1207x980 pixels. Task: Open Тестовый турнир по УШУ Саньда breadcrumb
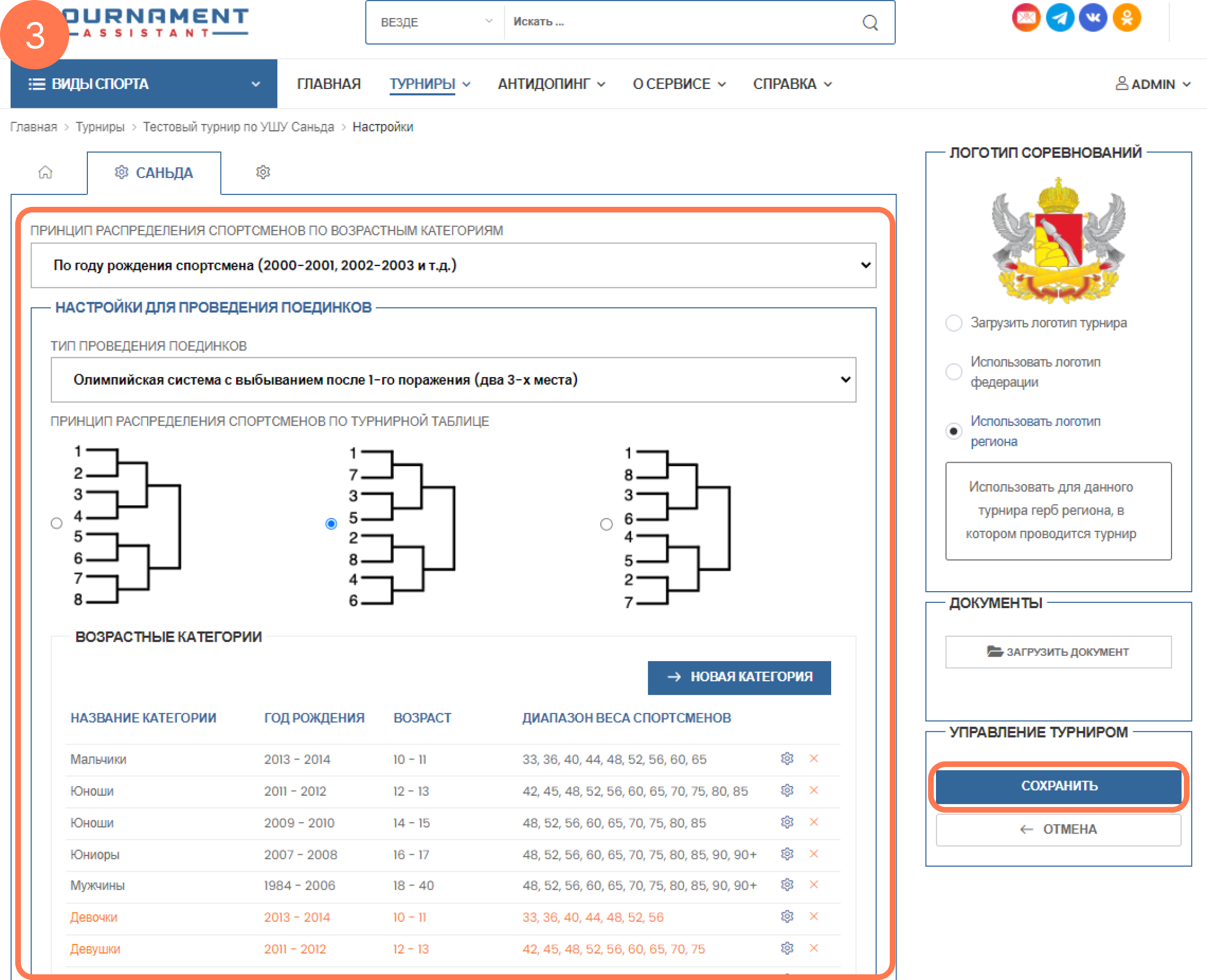(238, 126)
